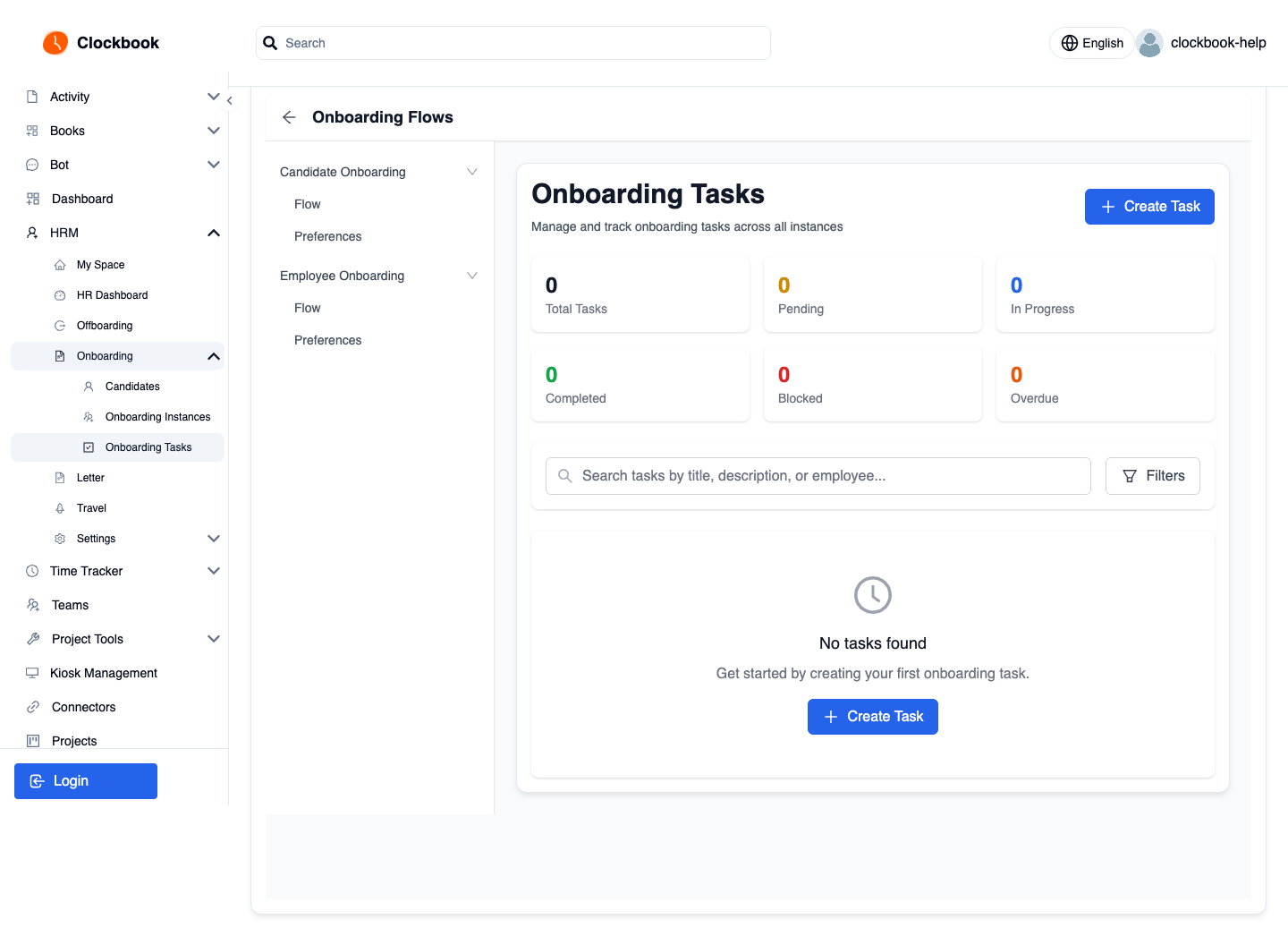Viewport: 1288px width, 936px height.
Task: Click the back arrow beside Onboarding Flows
Action: (289, 117)
